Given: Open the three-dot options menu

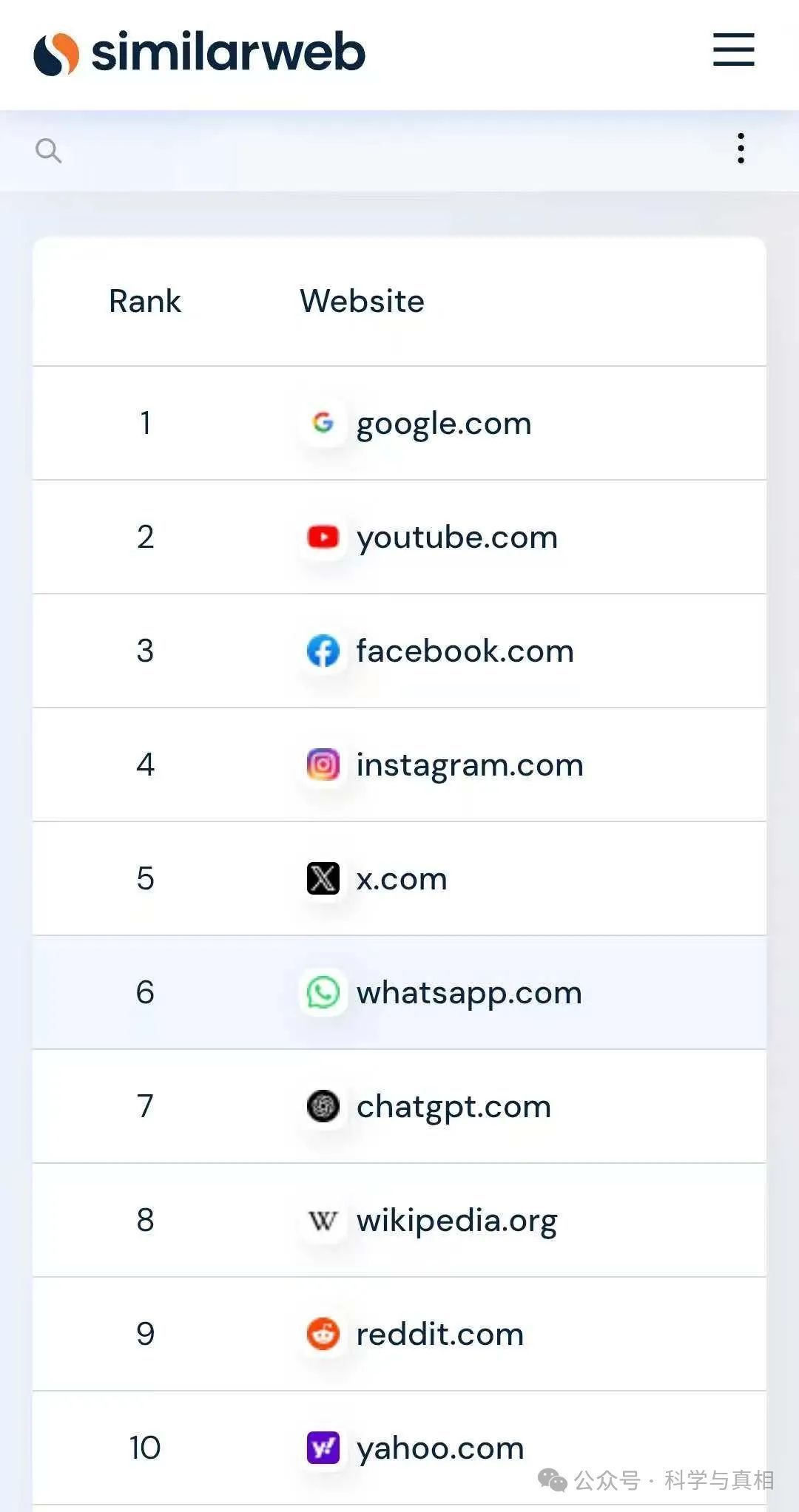Looking at the screenshot, I should coord(741,149).
